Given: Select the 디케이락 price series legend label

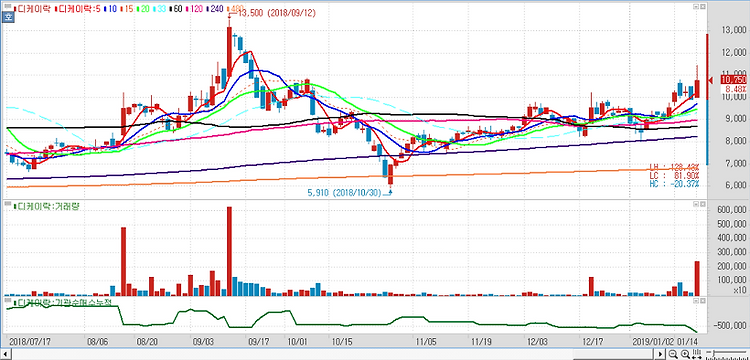Looking at the screenshot, I should coord(33,9).
